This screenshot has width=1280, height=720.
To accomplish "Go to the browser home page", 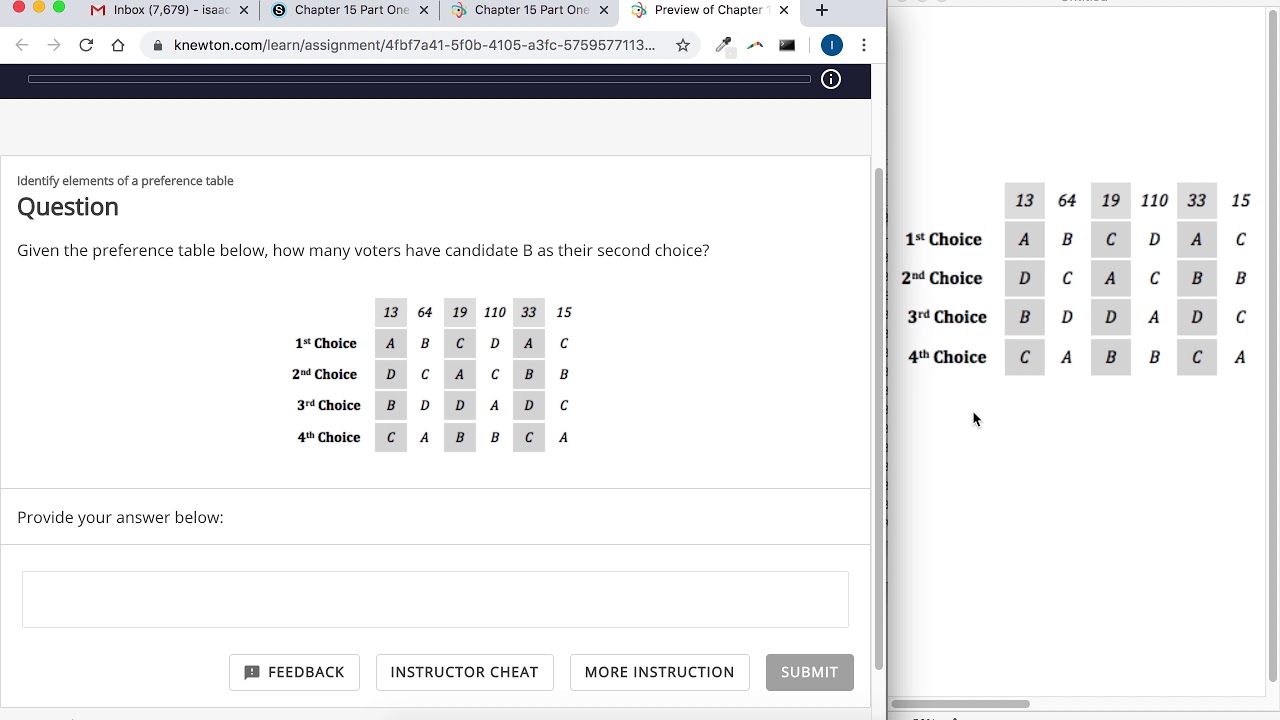I will (118, 45).
